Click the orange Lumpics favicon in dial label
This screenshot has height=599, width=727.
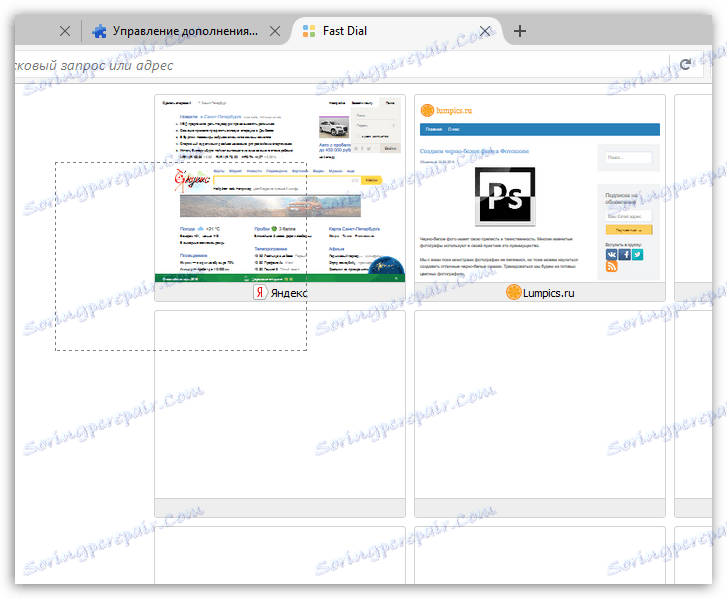pos(513,293)
